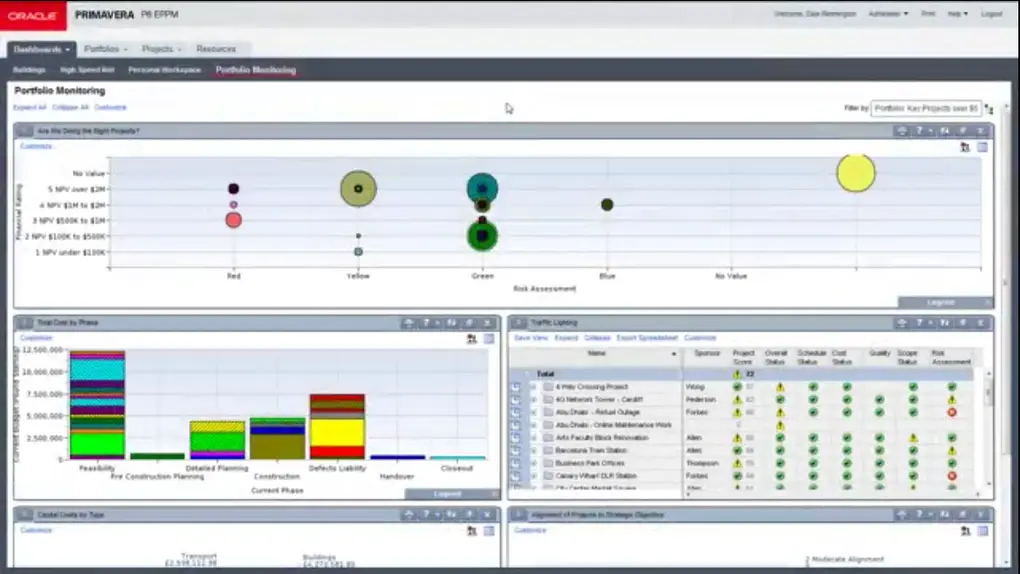The height and width of the screenshot is (574, 1020).
Task: Toggle collapse button of Traffic Lighting portlet
Action: pyautogui.click(x=518, y=323)
